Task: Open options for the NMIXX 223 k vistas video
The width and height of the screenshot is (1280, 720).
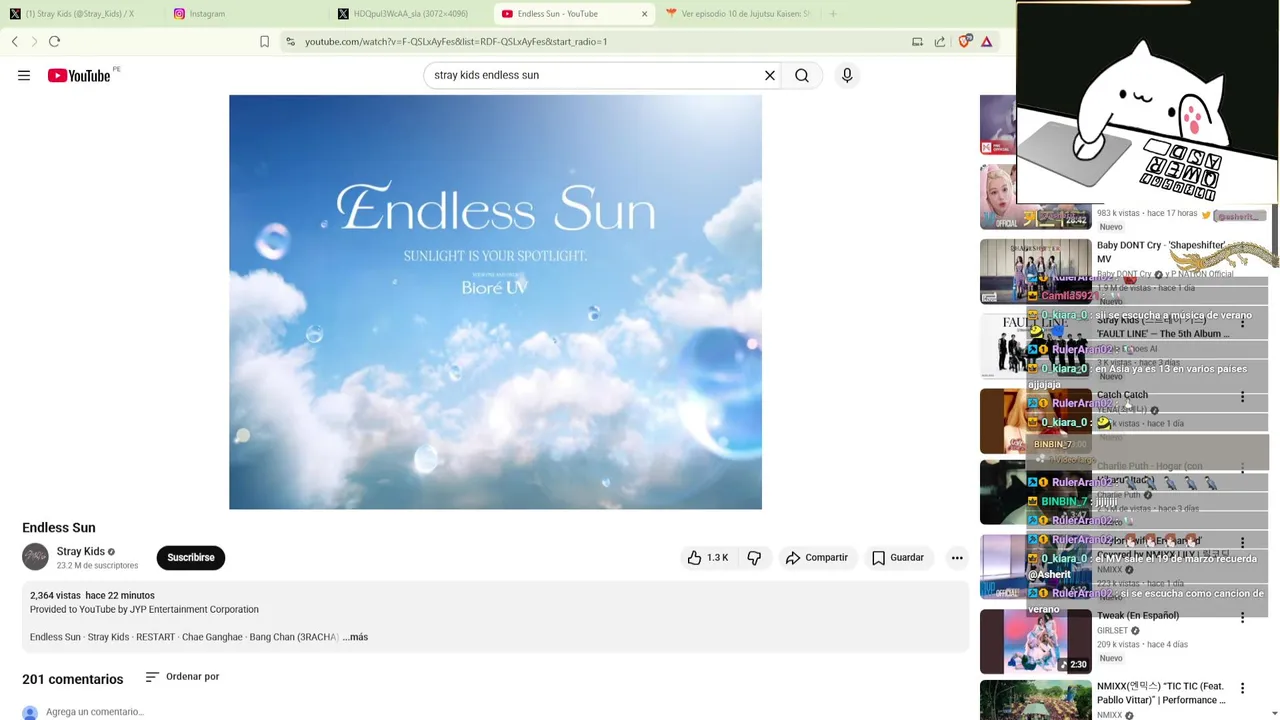Action: (1243, 543)
